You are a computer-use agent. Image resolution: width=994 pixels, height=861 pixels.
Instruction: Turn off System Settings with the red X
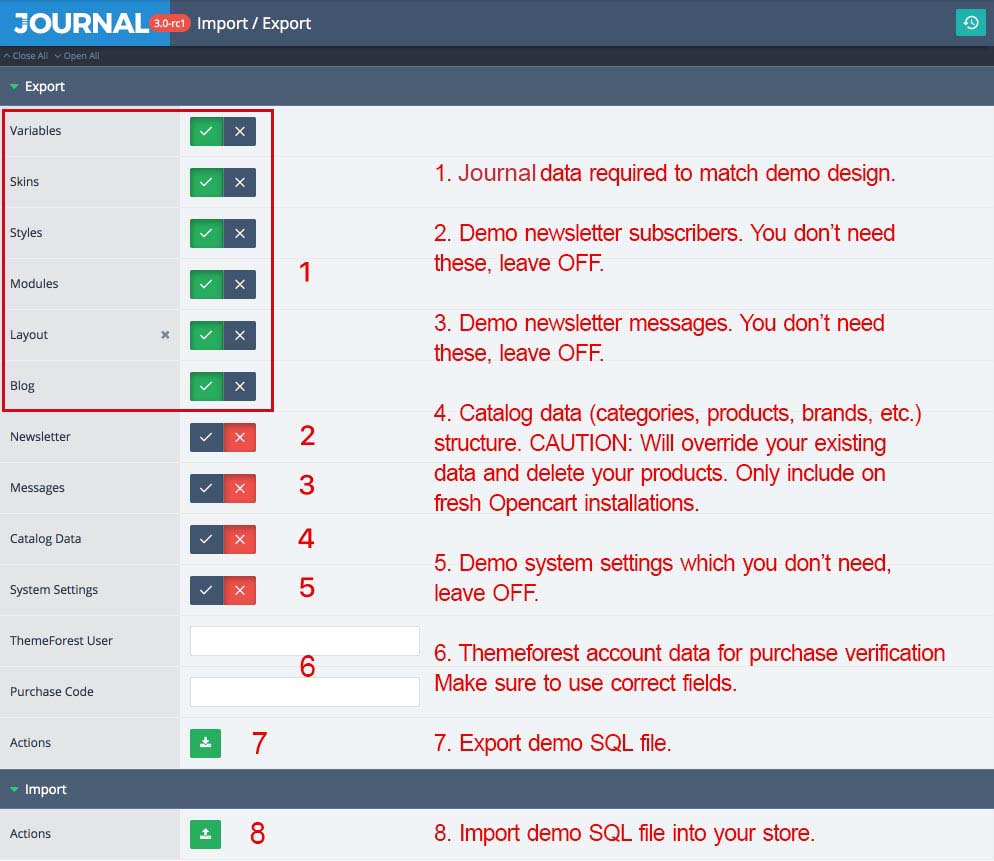pos(240,590)
